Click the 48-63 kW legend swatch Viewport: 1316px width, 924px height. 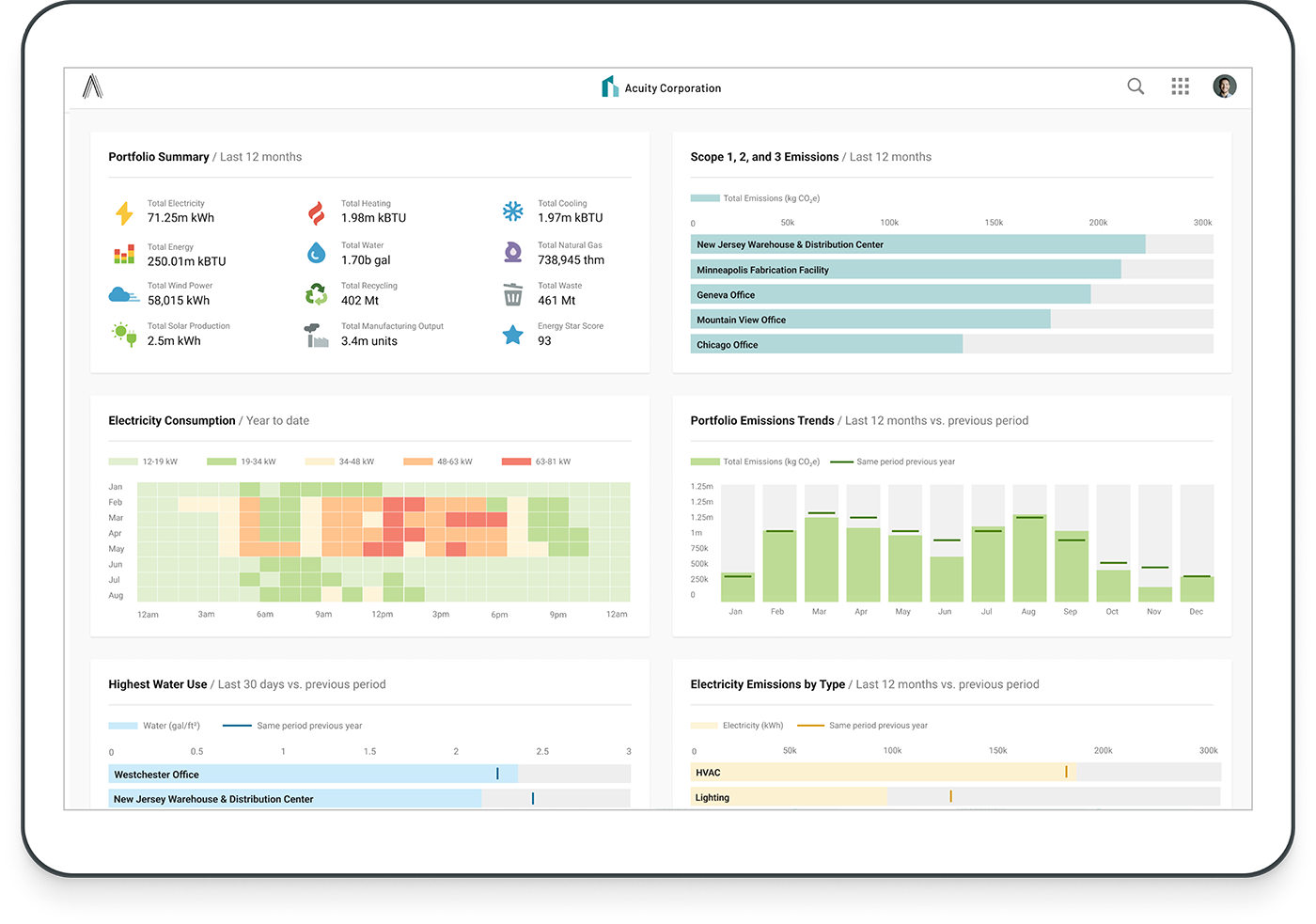(418, 462)
